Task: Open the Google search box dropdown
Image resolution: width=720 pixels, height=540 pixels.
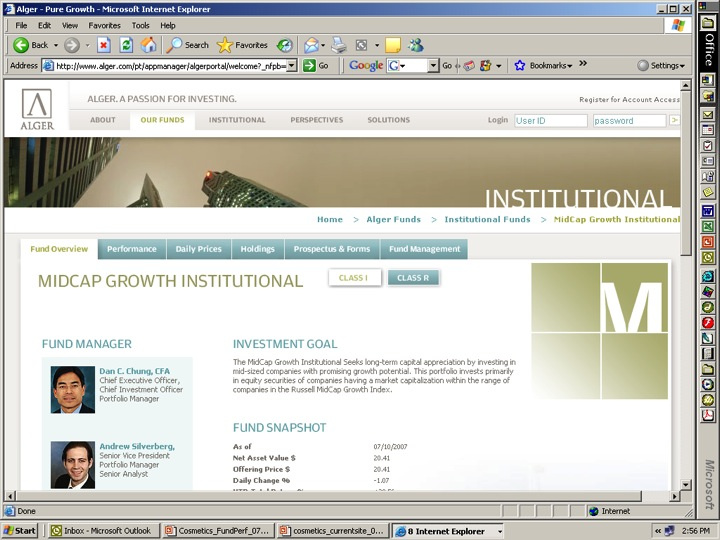Action: pos(433,66)
